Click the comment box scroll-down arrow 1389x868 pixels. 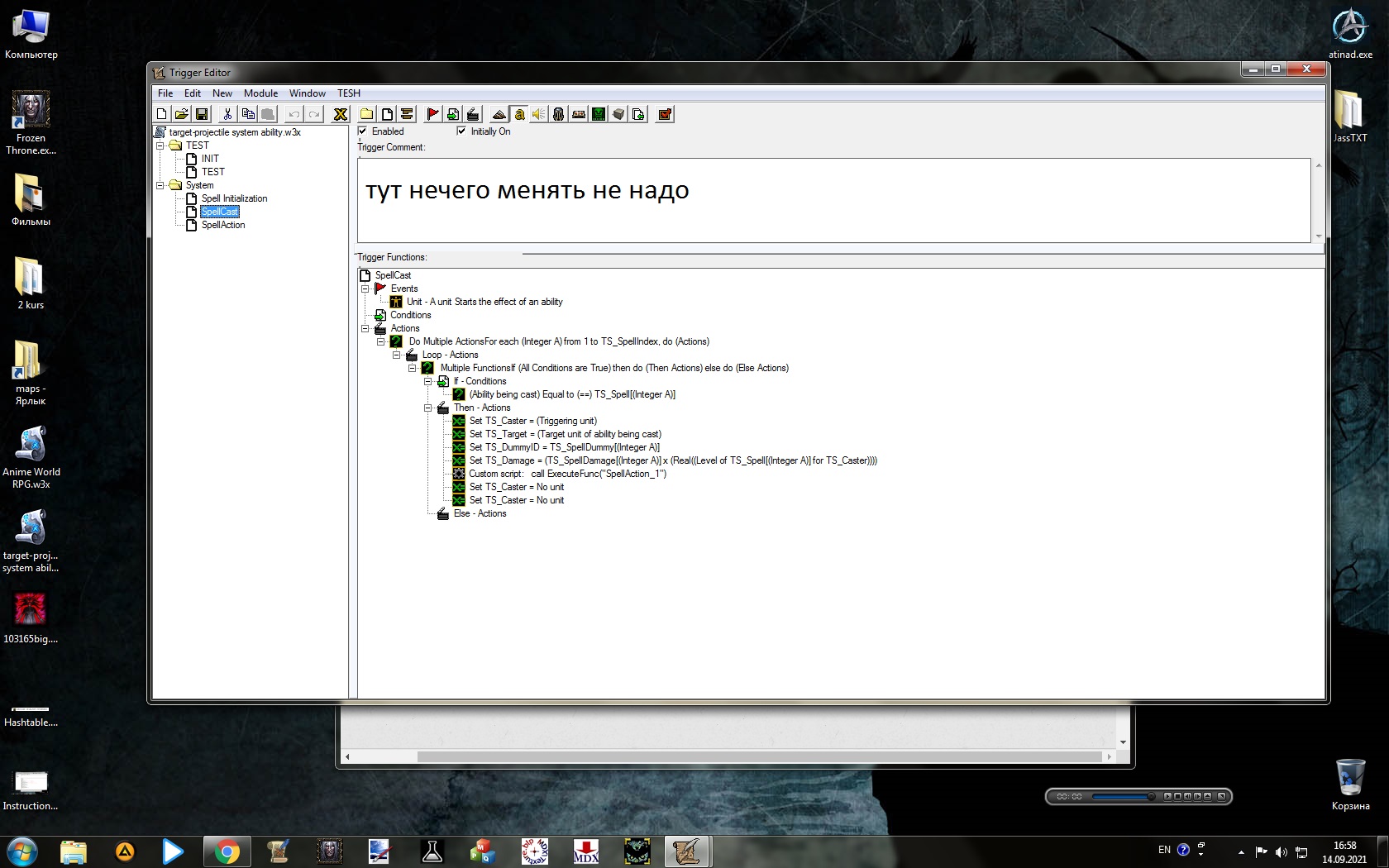(x=1318, y=236)
